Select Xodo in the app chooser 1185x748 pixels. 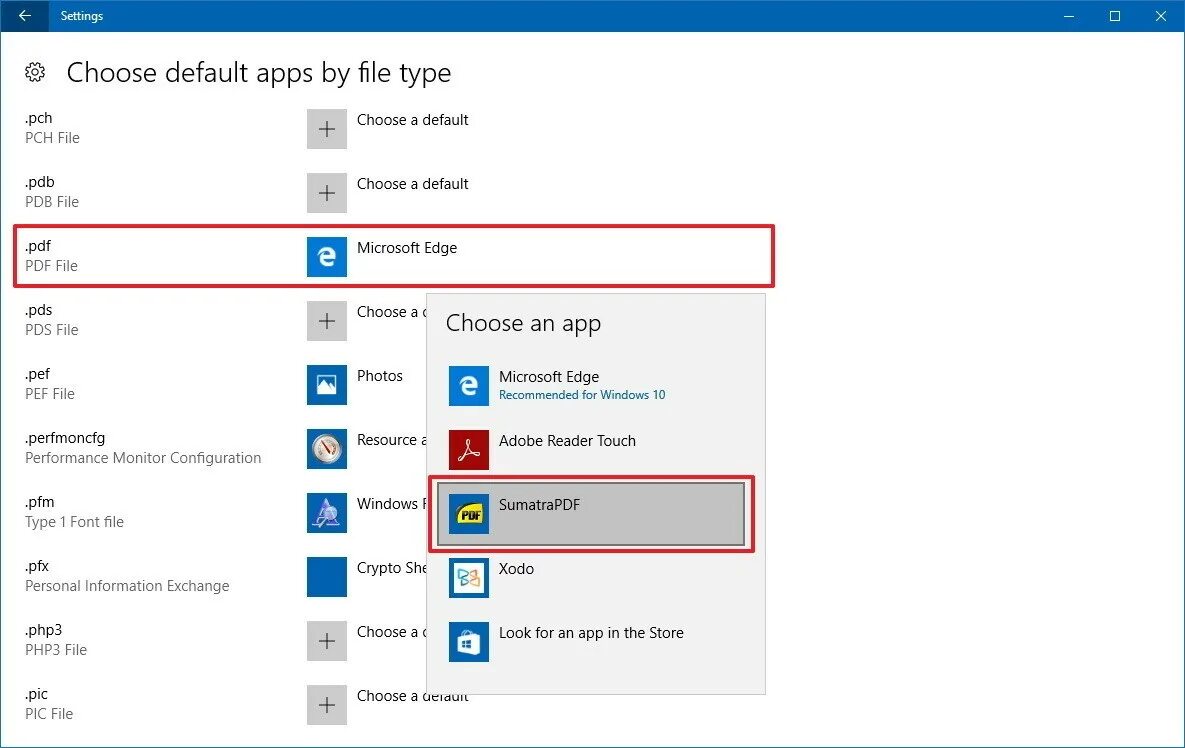[591, 578]
